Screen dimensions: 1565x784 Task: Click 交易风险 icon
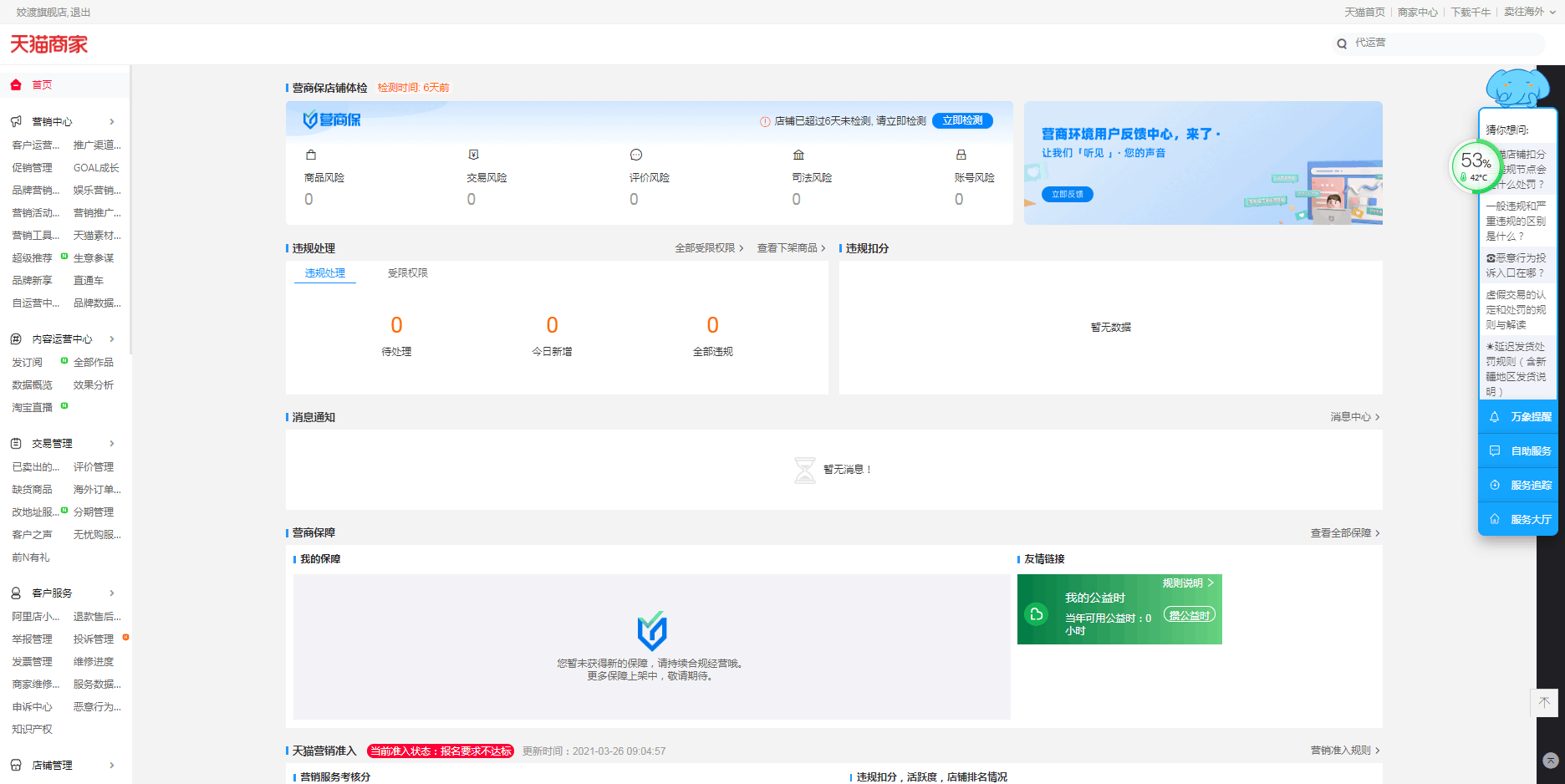coord(473,155)
